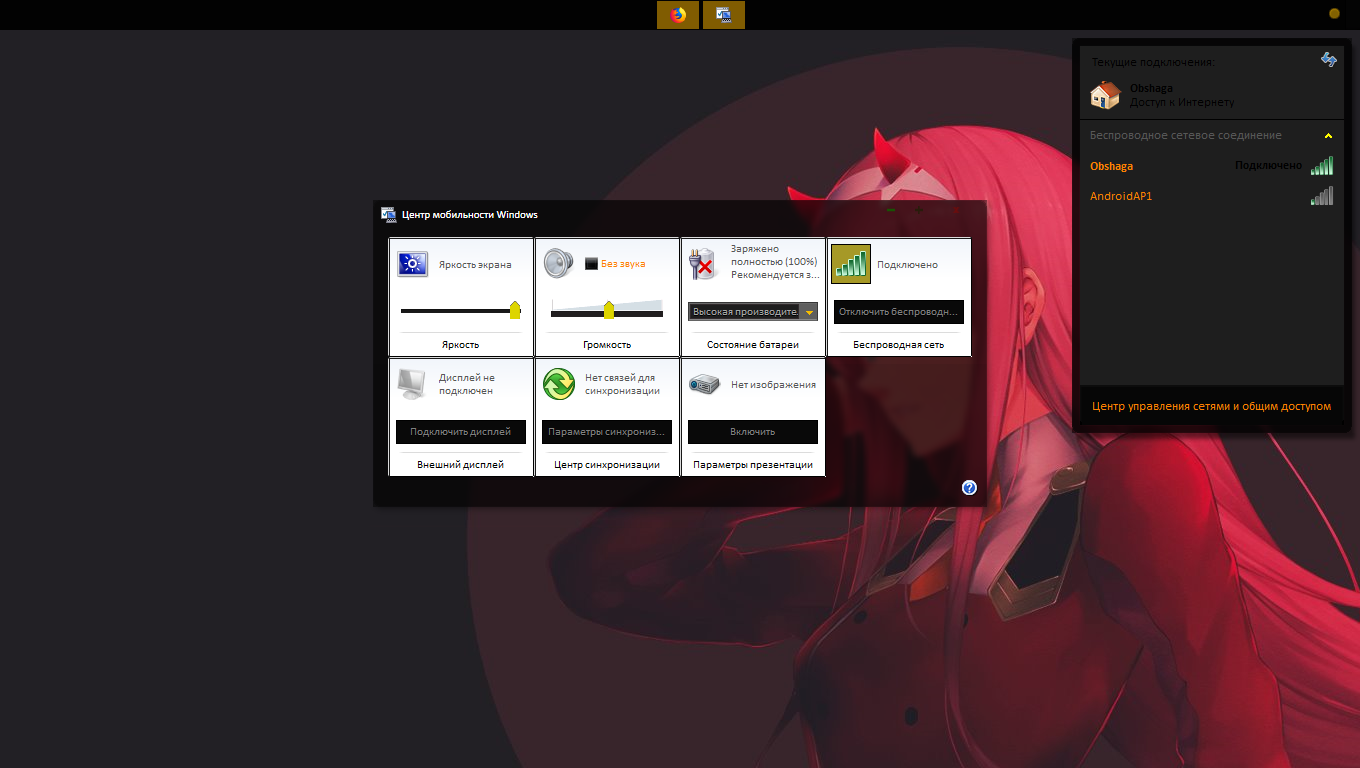The image size is (1360, 768).
Task: Click the 'Состояние батареи' tile caption
Action: pos(753,345)
